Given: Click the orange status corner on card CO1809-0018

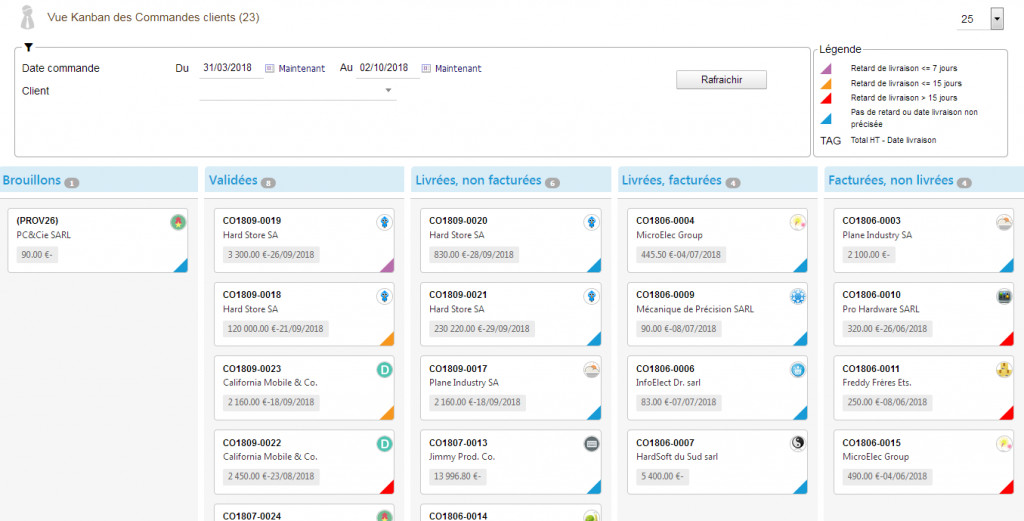Looking at the screenshot, I should point(386,339).
